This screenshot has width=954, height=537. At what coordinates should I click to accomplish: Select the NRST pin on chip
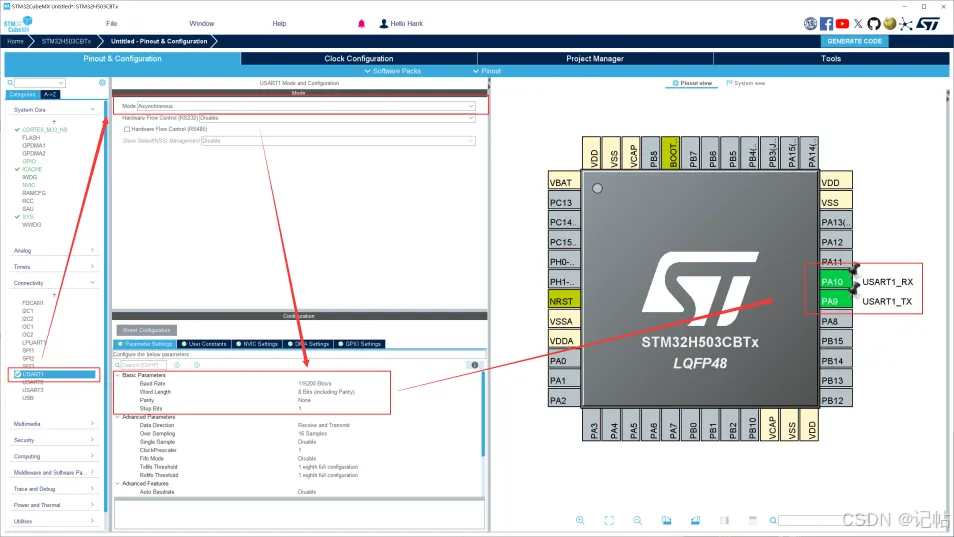(x=564, y=301)
